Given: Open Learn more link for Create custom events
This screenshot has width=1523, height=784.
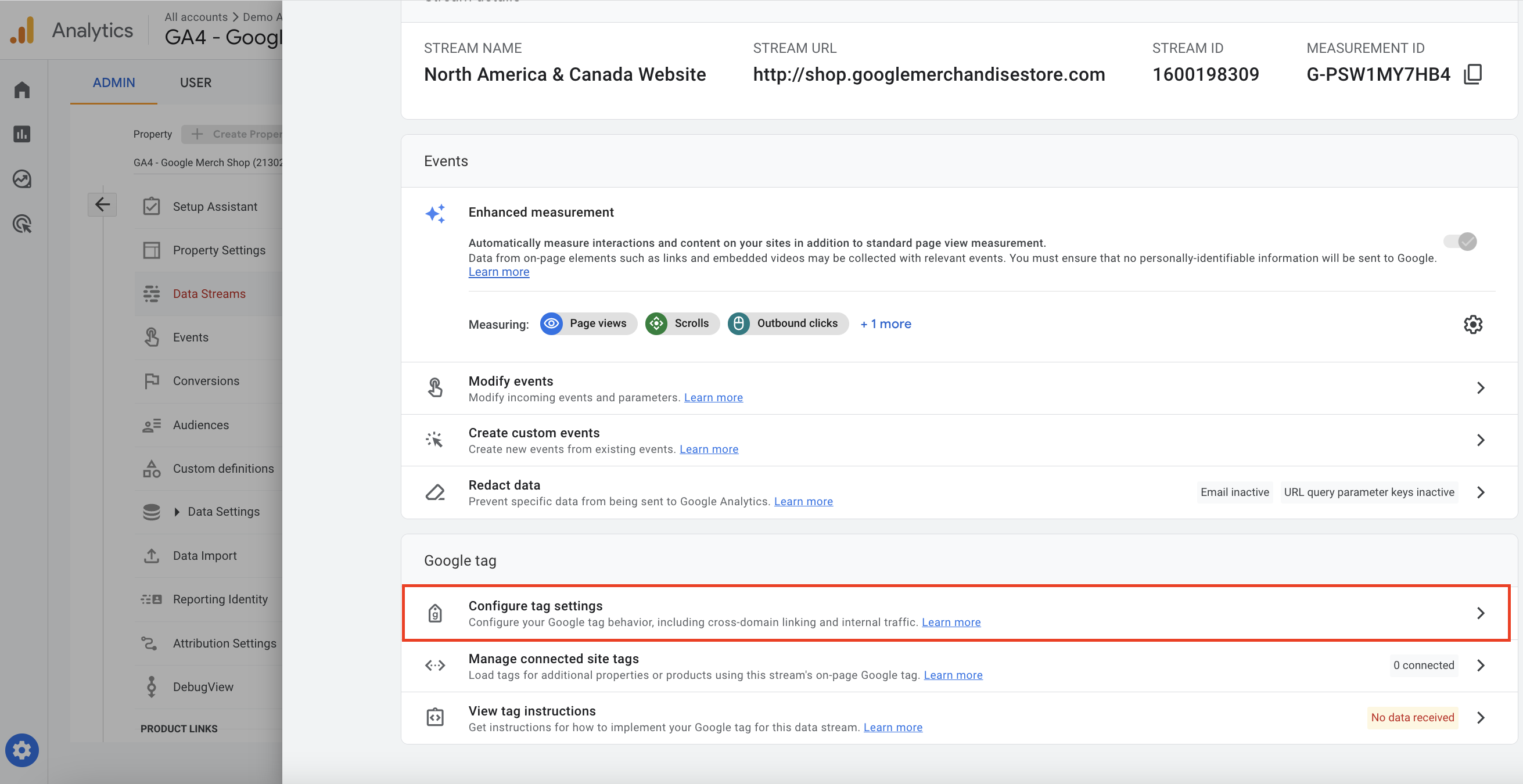Looking at the screenshot, I should pos(709,449).
